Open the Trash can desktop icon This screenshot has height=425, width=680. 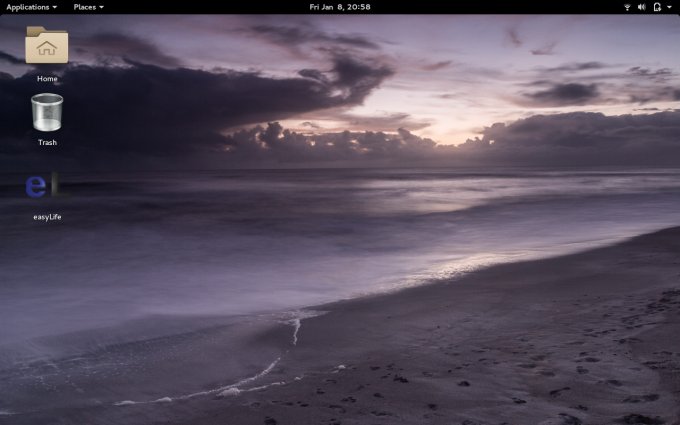(47, 112)
